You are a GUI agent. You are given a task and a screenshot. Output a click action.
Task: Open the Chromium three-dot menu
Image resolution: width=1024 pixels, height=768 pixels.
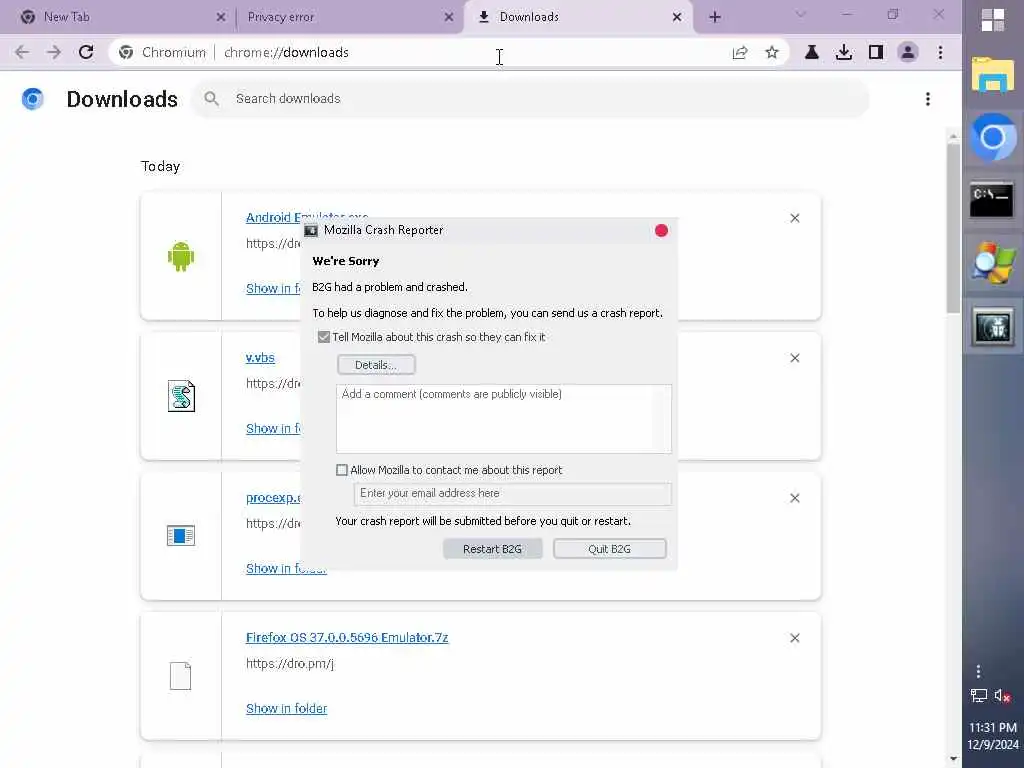(x=940, y=52)
